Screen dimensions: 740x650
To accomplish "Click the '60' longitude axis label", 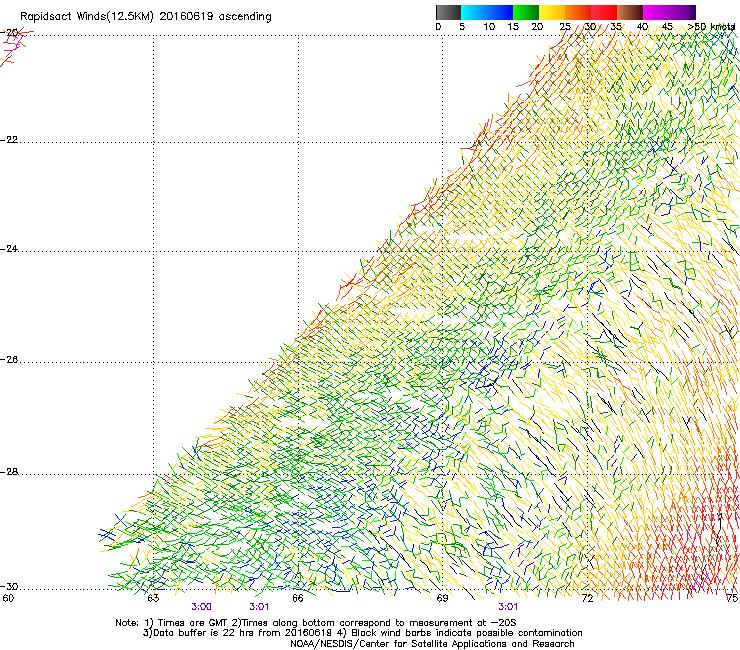I will [x=8, y=598].
